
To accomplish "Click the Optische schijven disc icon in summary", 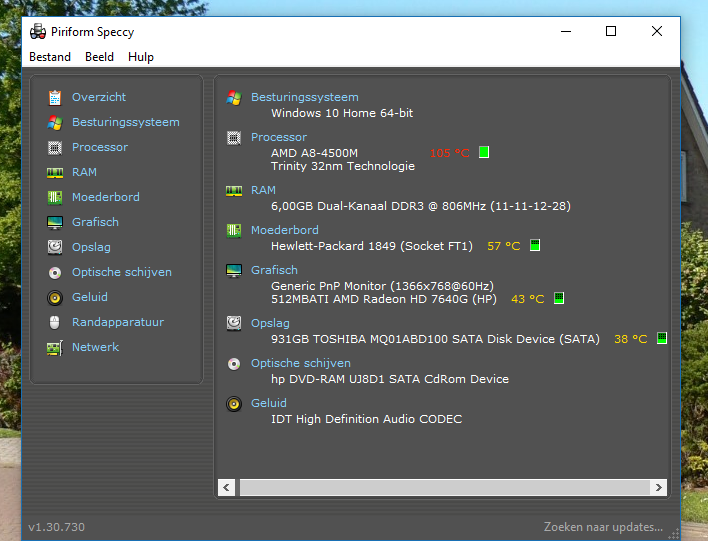I will point(234,364).
